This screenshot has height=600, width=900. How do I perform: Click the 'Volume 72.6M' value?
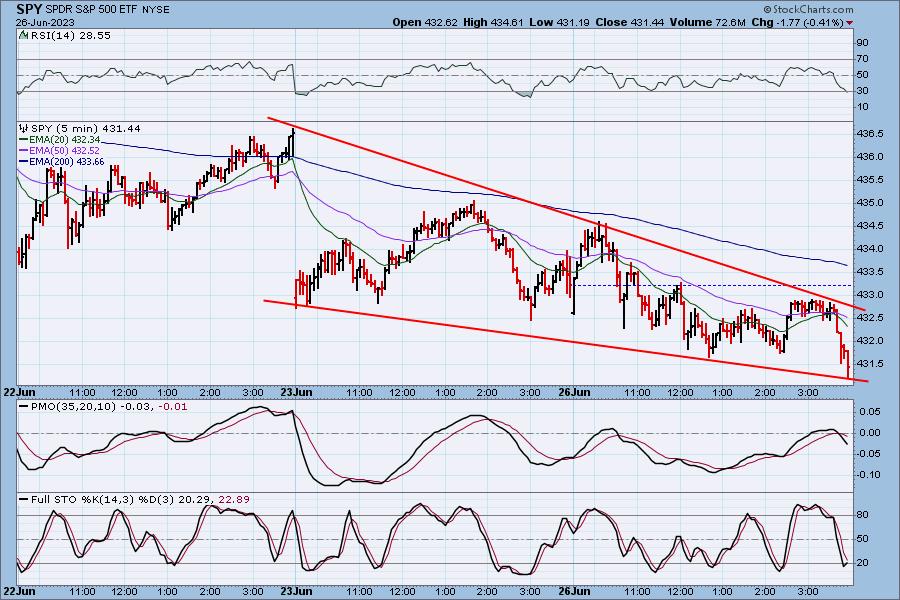pos(707,22)
